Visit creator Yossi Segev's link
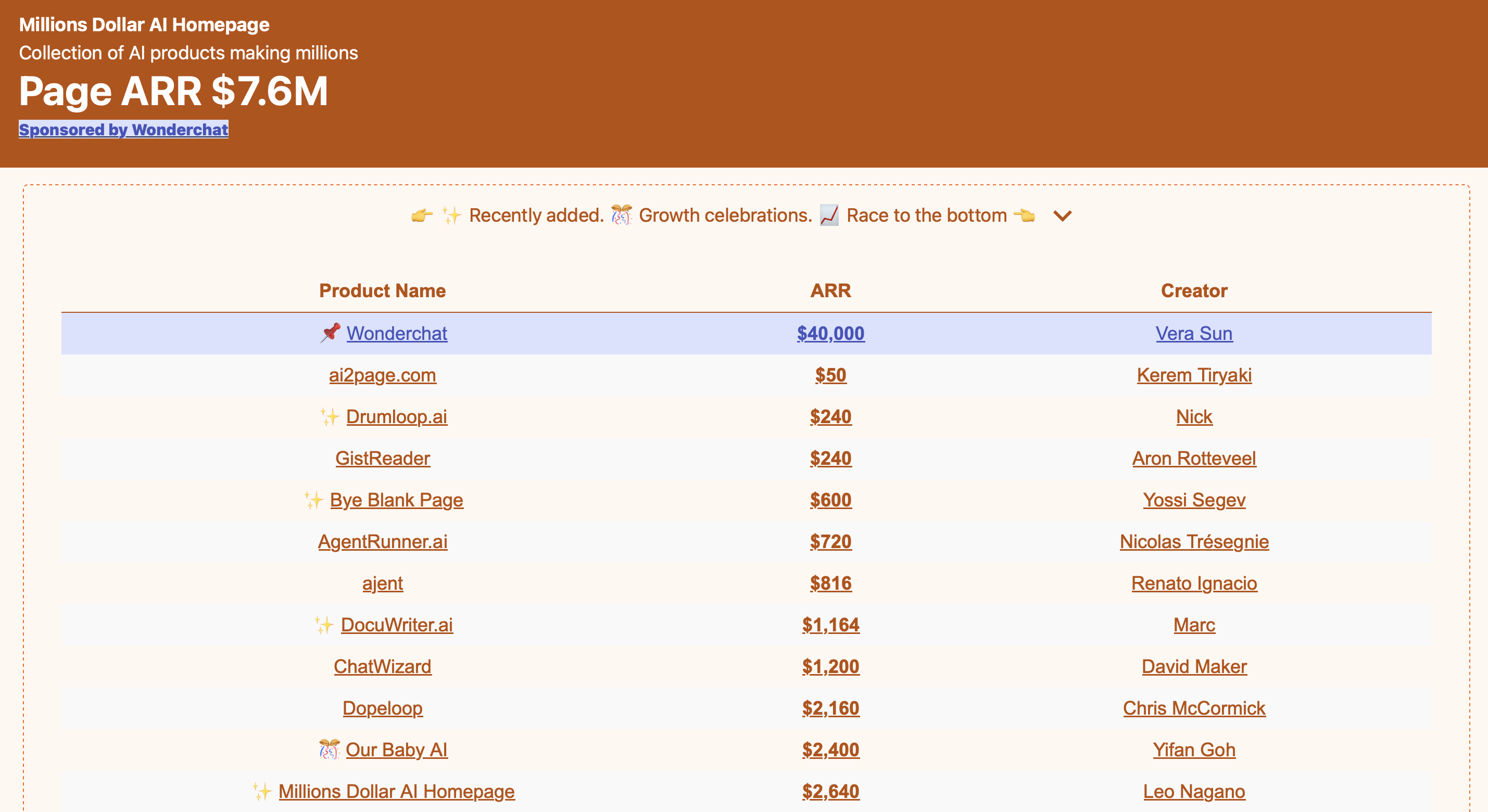 1194,500
